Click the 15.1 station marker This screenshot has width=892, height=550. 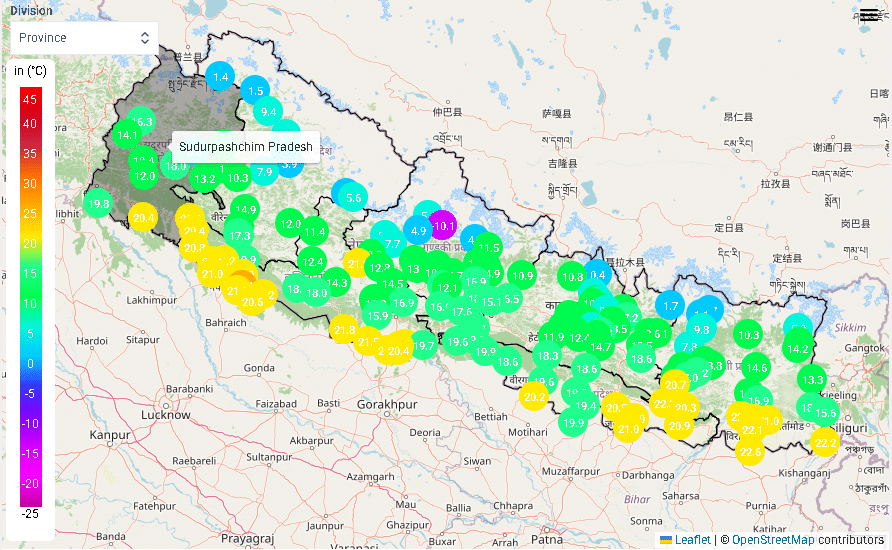tap(491, 301)
